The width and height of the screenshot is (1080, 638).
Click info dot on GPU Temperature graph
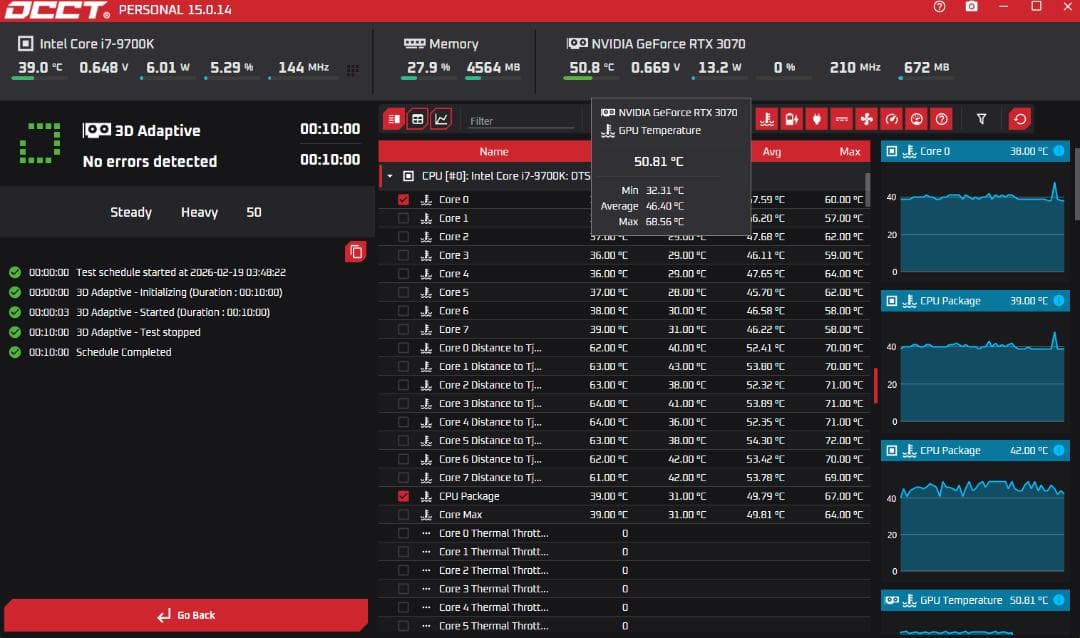click(x=1059, y=600)
